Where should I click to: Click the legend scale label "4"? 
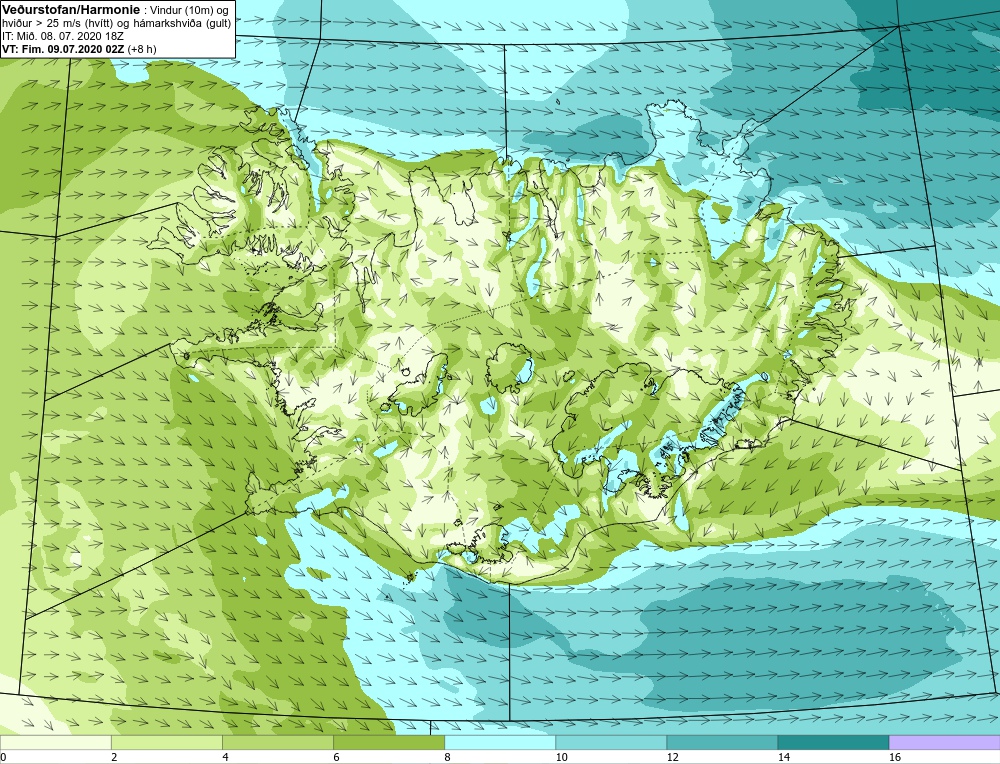pyautogui.click(x=225, y=757)
